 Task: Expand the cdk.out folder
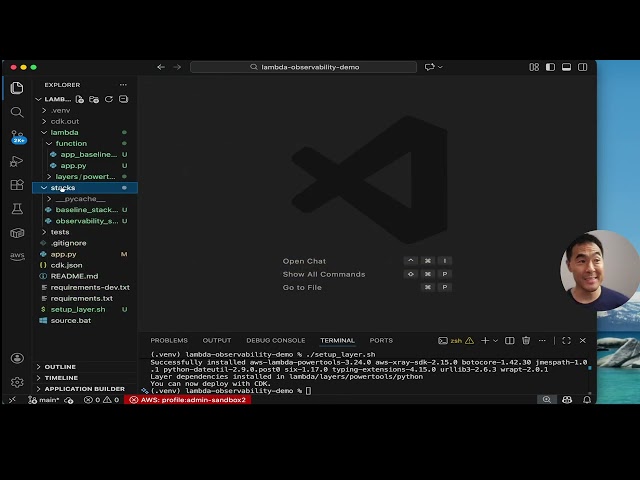[85, 121]
